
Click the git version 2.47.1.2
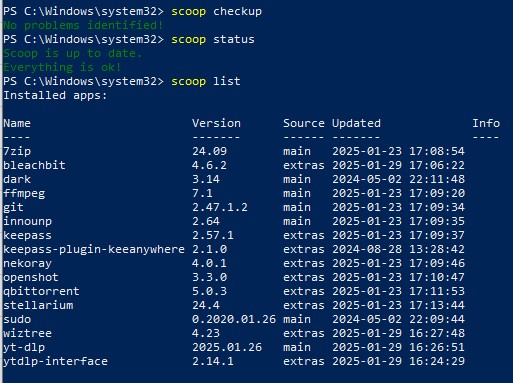tap(220, 207)
